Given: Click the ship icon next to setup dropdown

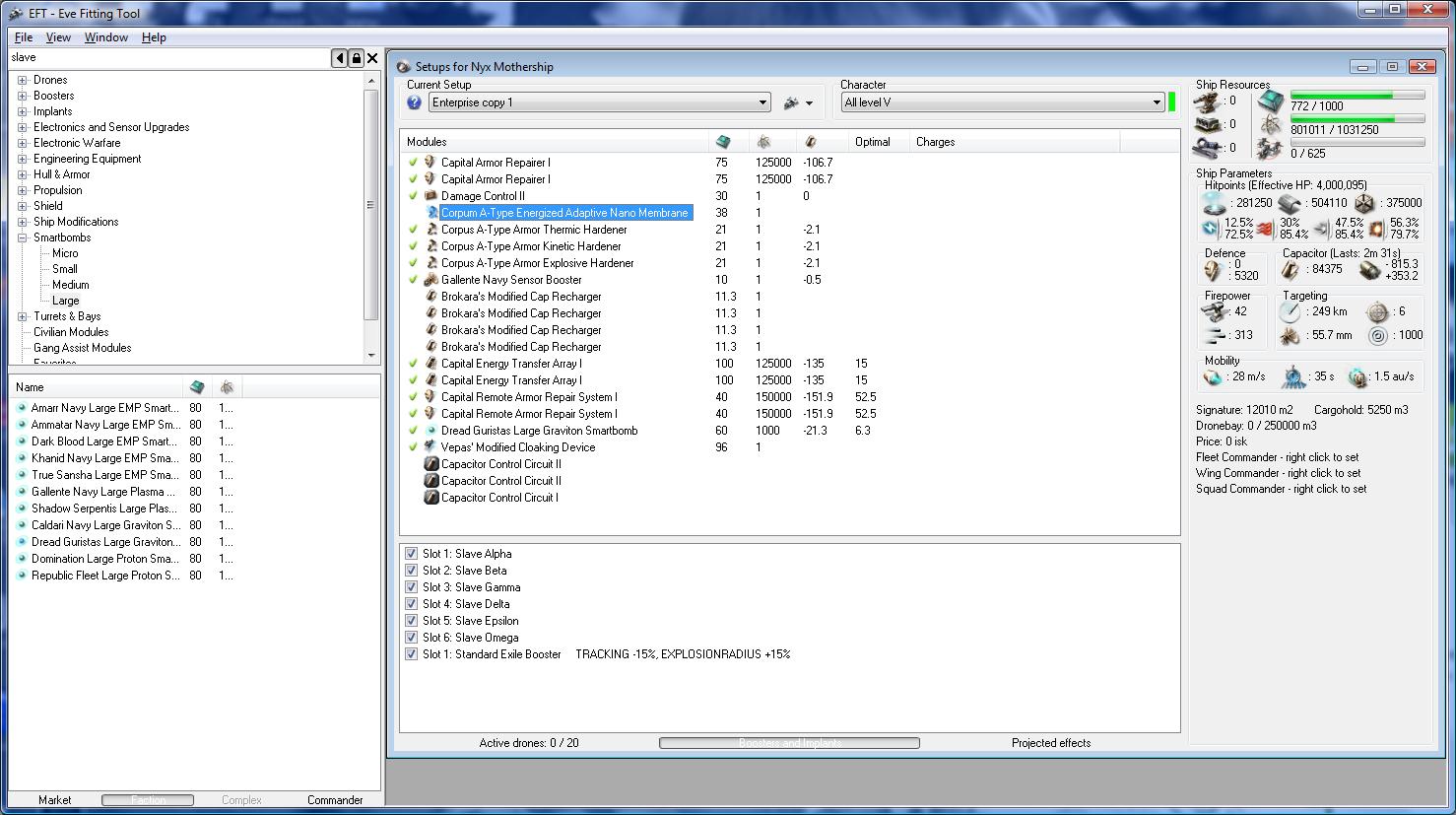Looking at the screenshot, I should 791,102.
